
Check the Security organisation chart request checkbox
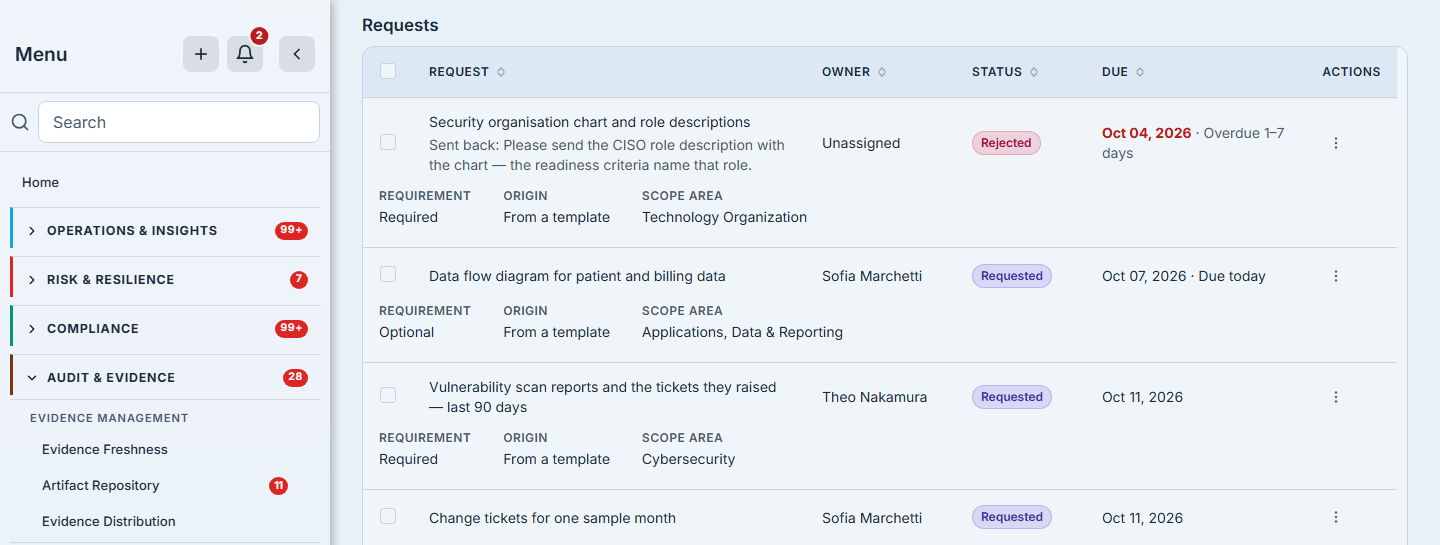[x=388, y=142]
